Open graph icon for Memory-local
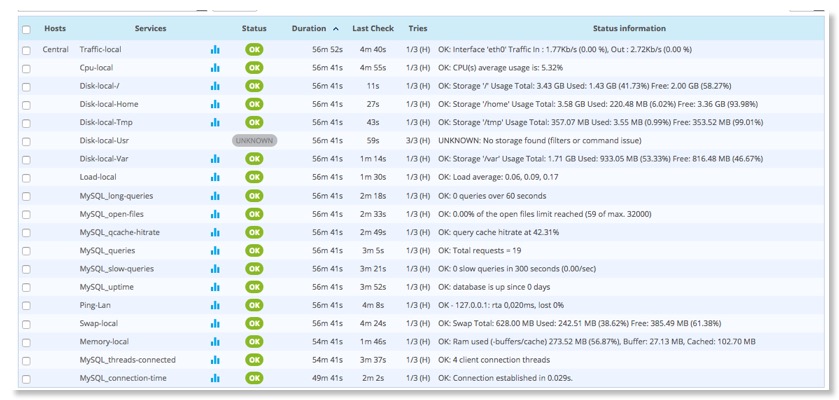 [215, 342]
